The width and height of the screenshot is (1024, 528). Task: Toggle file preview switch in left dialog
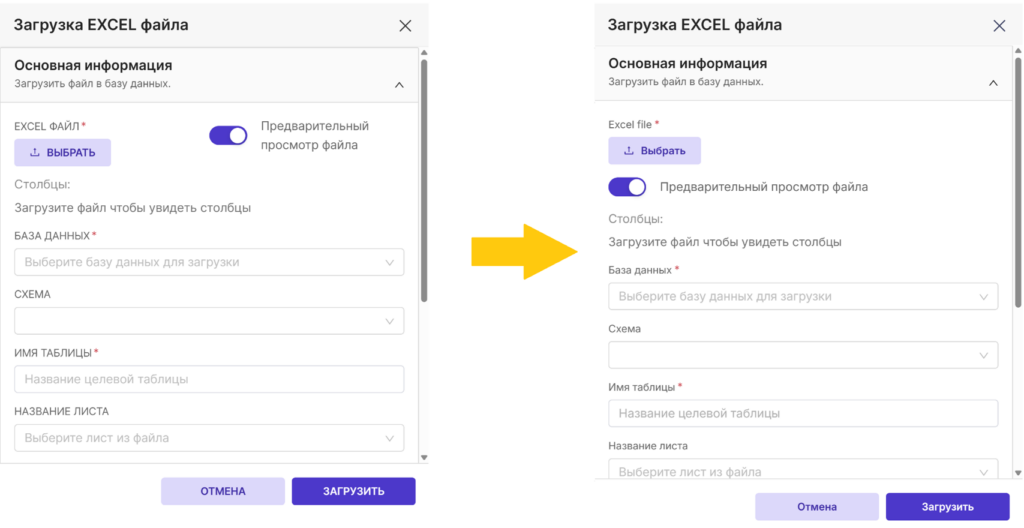tap(228, 135)
